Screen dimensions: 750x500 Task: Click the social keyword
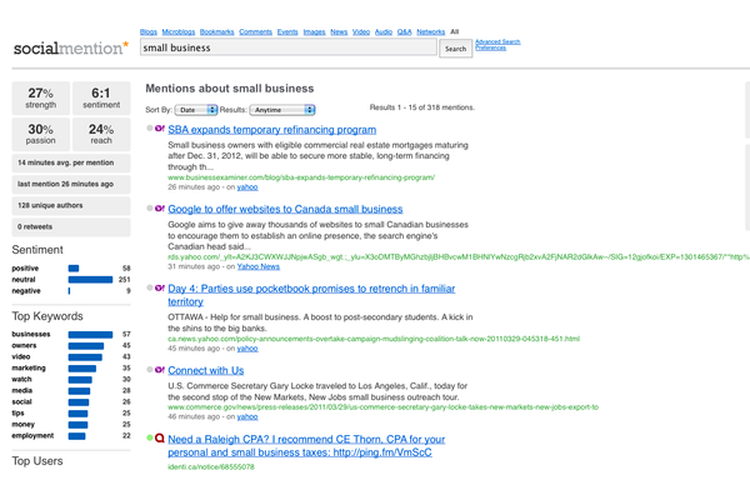coord(22,402)
